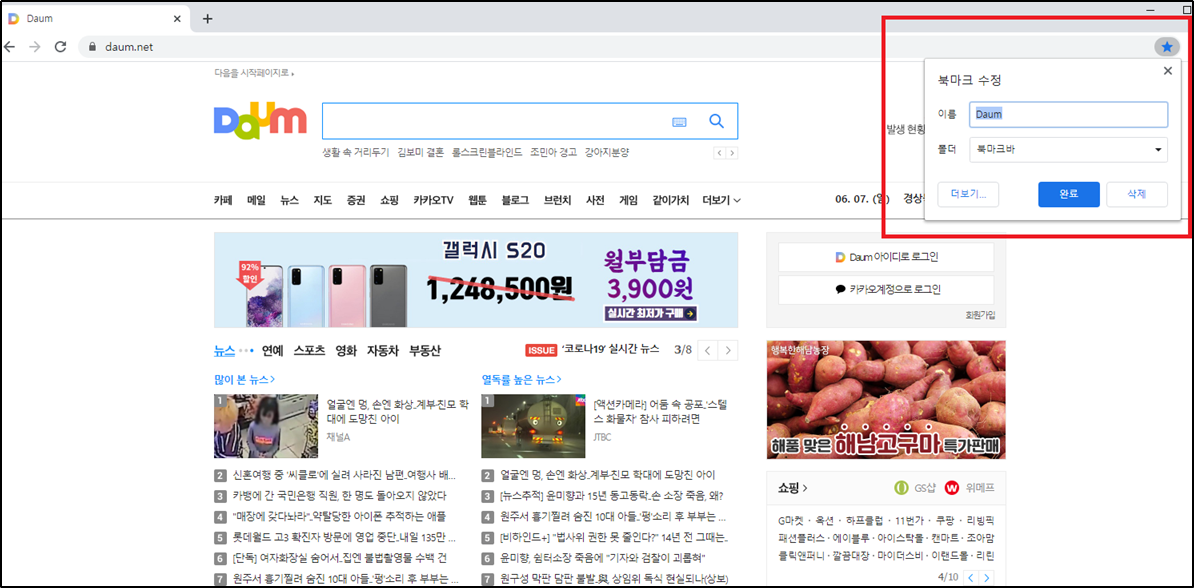Click the 채널A news thumbnail image
Screen dimensions: 1194x588
click(x=266, y=426)
